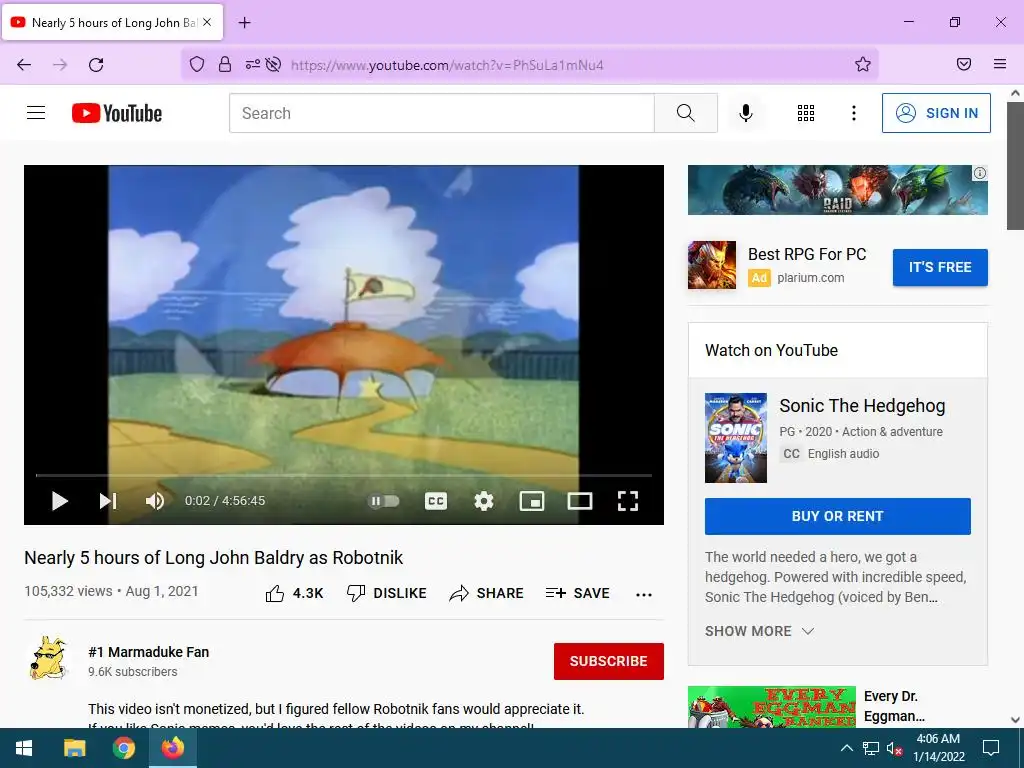Go back in Firefox

tap(24, 65)
